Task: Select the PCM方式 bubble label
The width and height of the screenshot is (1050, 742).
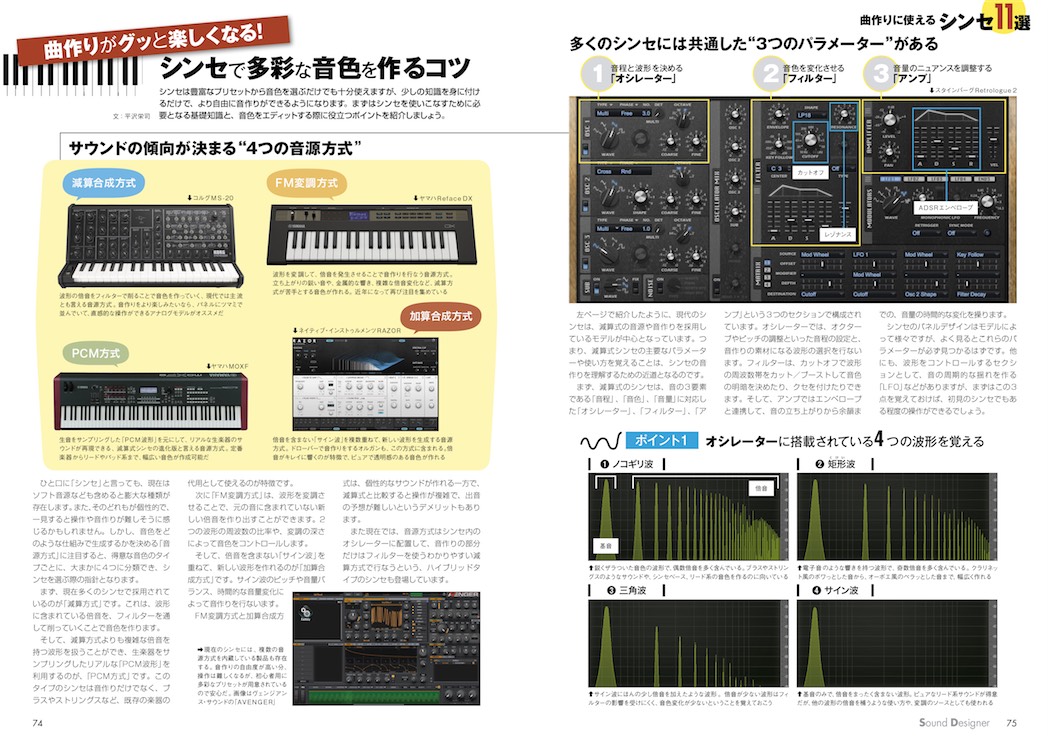Action: pyautogui.click(x=96, y=353)
